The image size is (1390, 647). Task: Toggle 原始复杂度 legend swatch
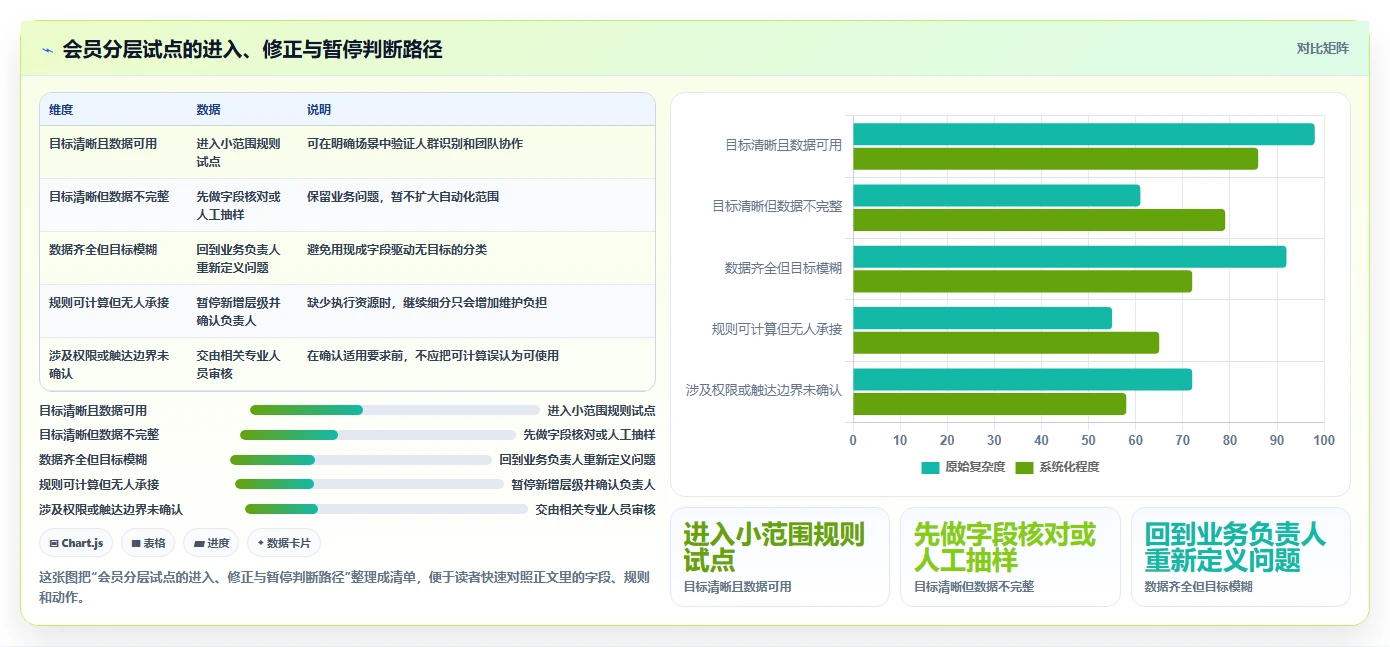[930, 467]
